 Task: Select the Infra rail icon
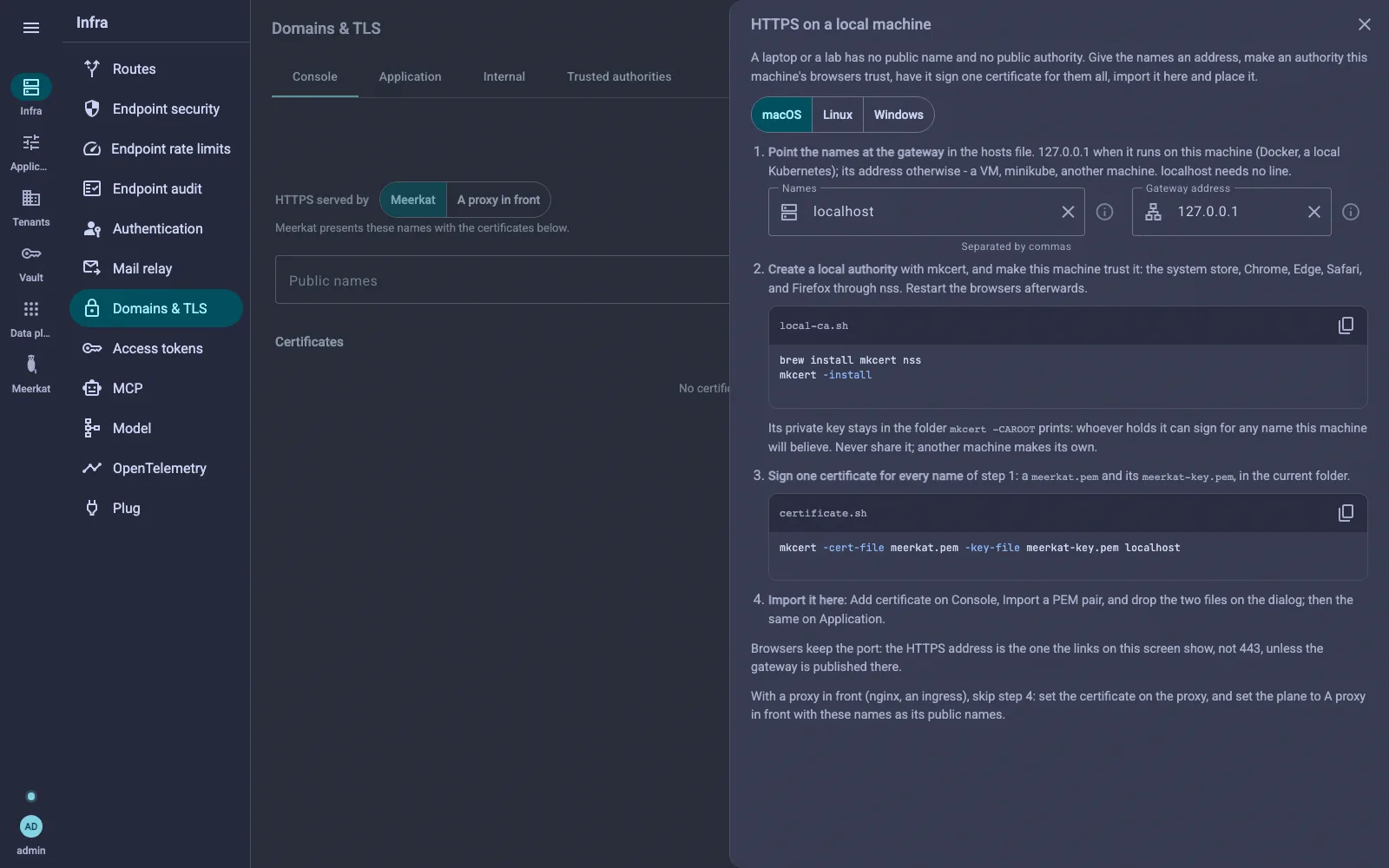click(x=31, y=87)
